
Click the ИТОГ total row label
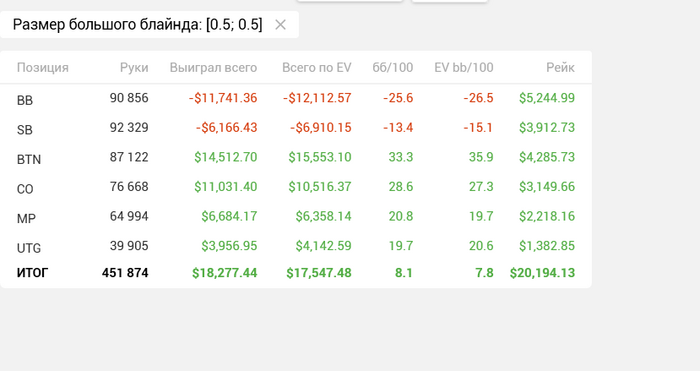33,273
